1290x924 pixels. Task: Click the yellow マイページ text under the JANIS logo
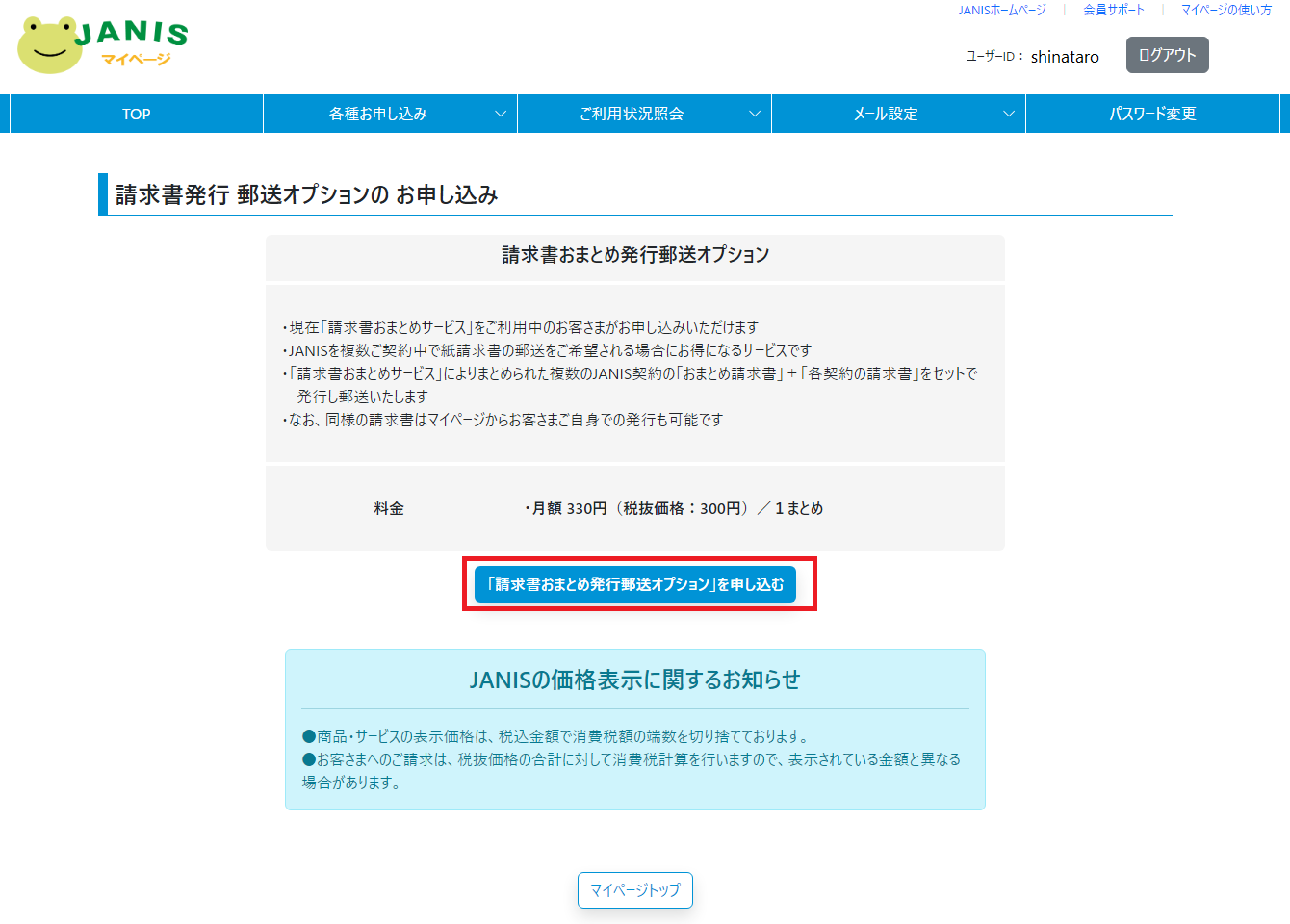pyautogui.click(x=136, y=60)
